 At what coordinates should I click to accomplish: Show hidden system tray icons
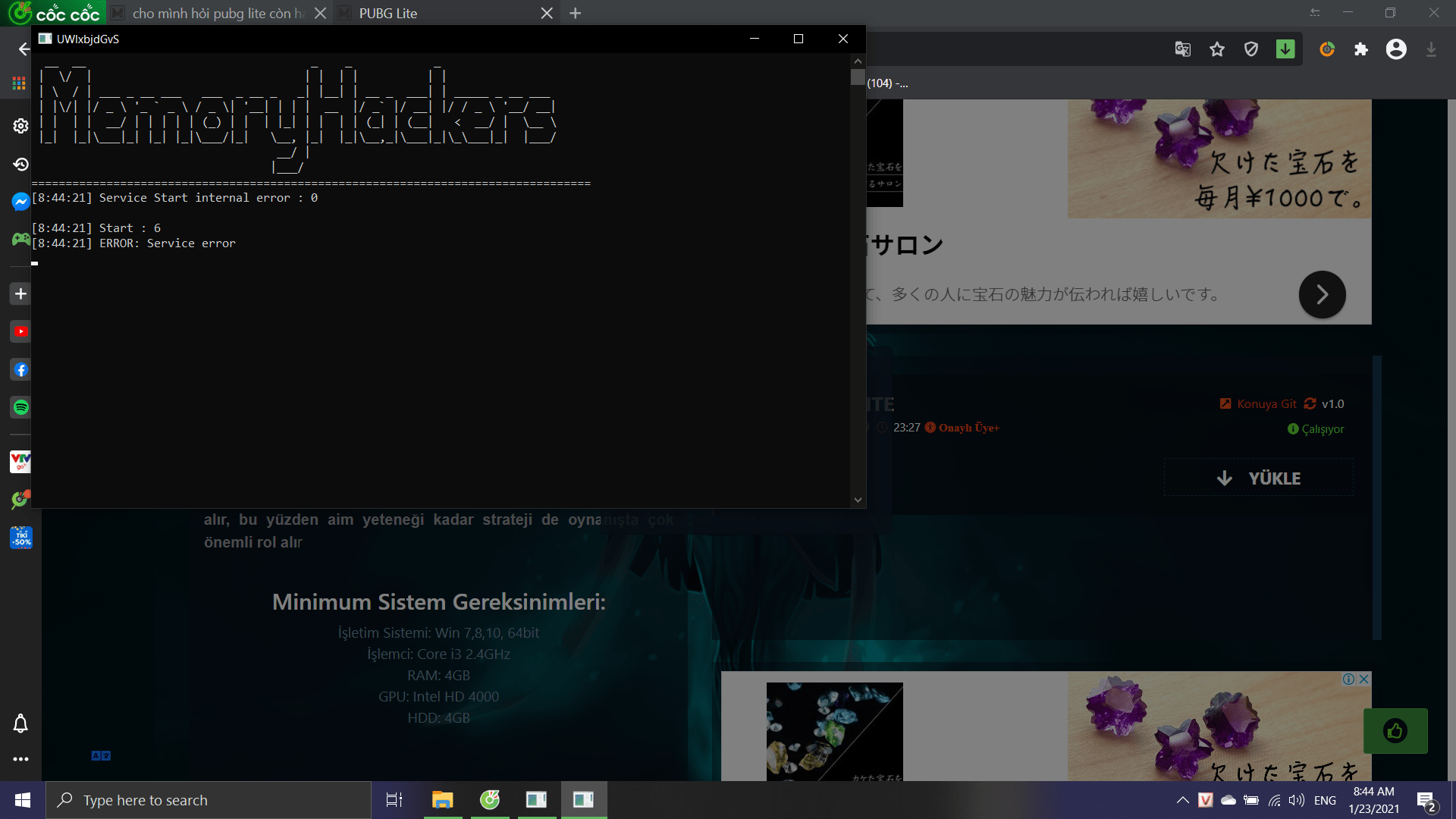1182,800
